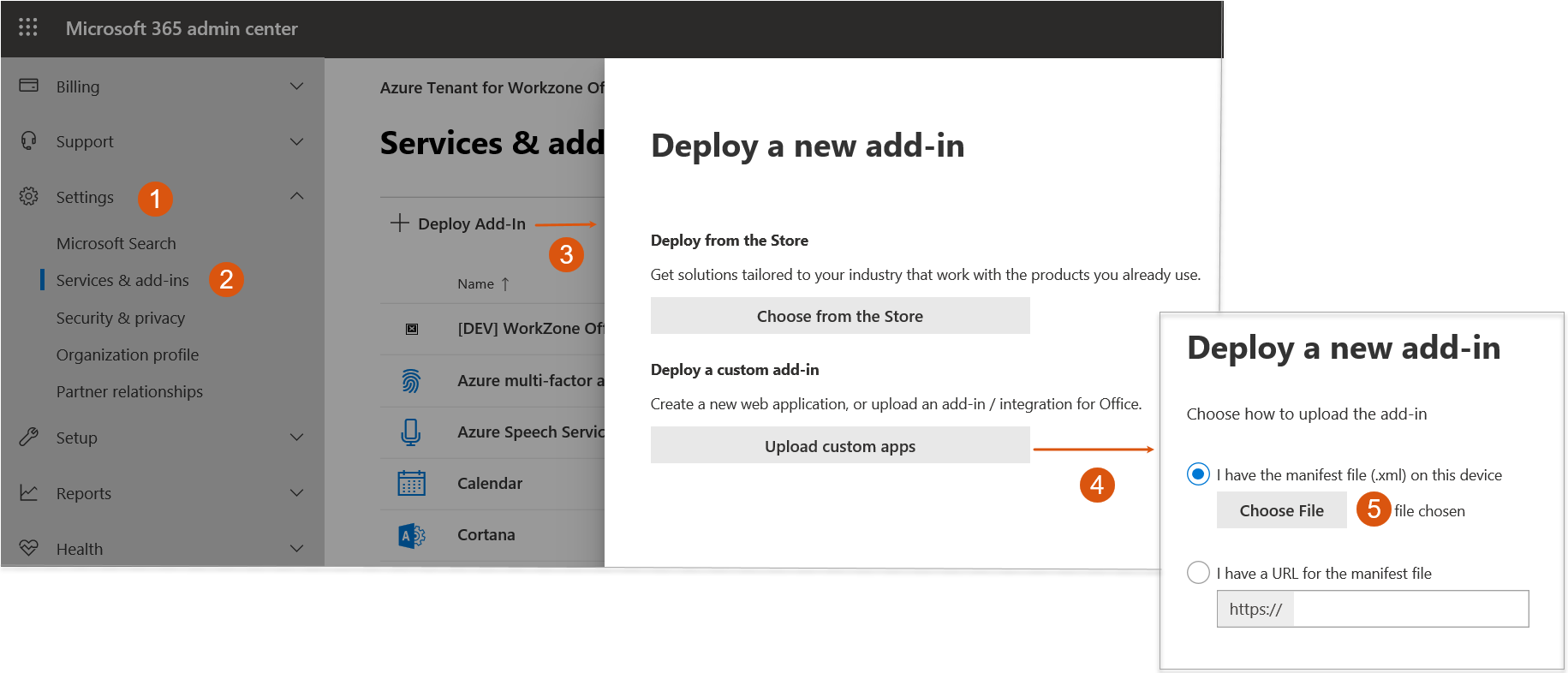Select manifest file on this device option
This screenshot has width=1568, height=673.
pyautogui.click(x=1198, y=473)
